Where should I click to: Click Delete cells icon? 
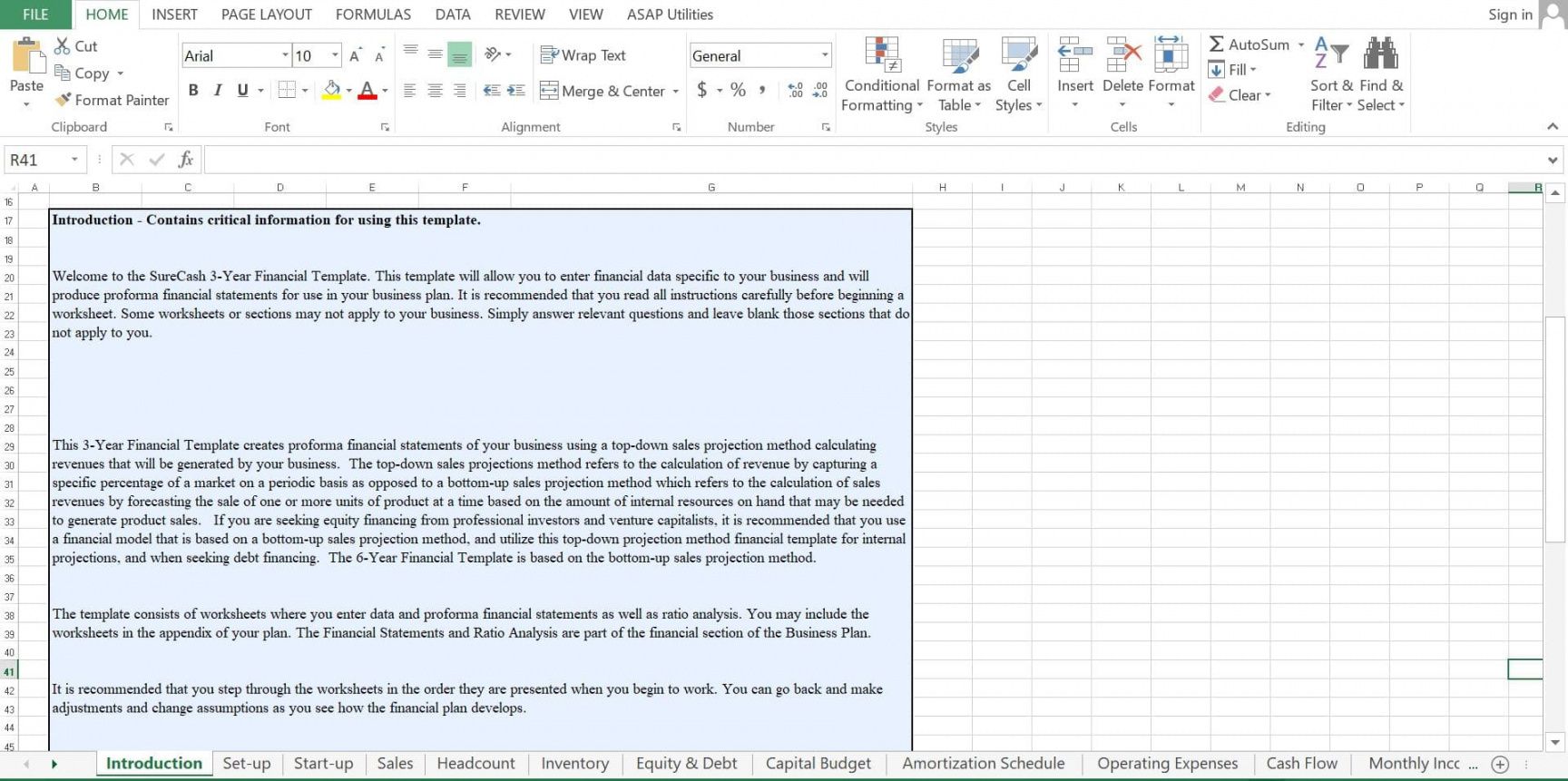[x=1122, y=54]
